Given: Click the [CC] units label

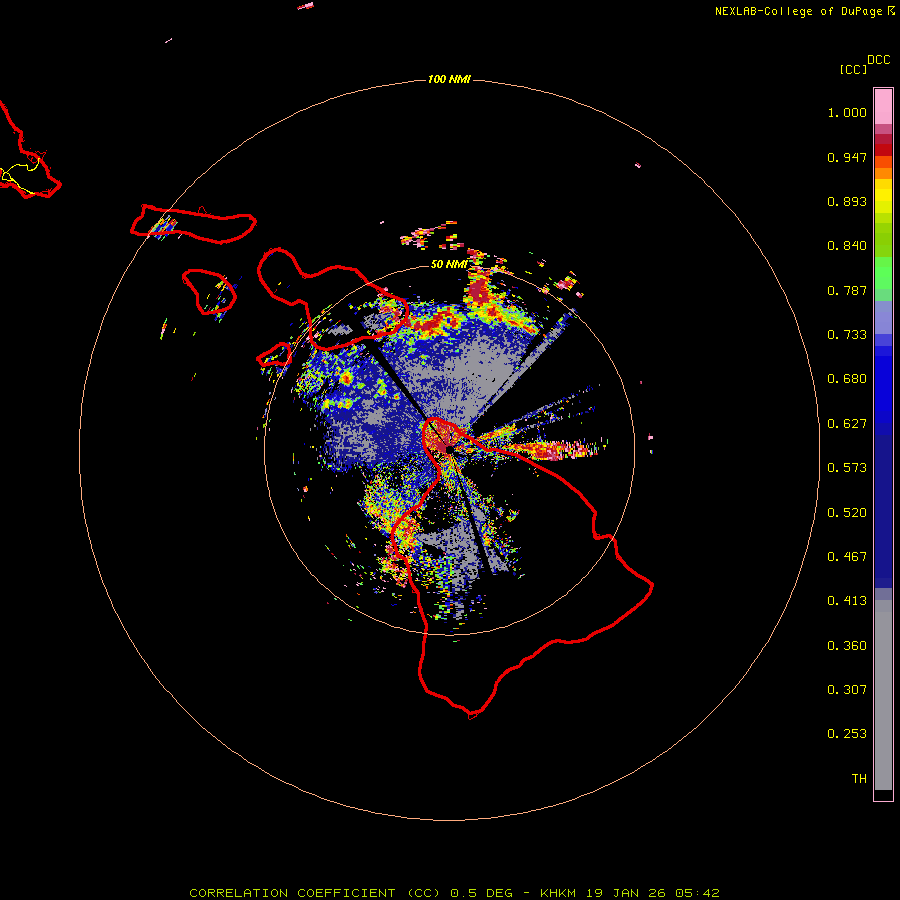Looking at the screenshot, I should pos(854,69).
